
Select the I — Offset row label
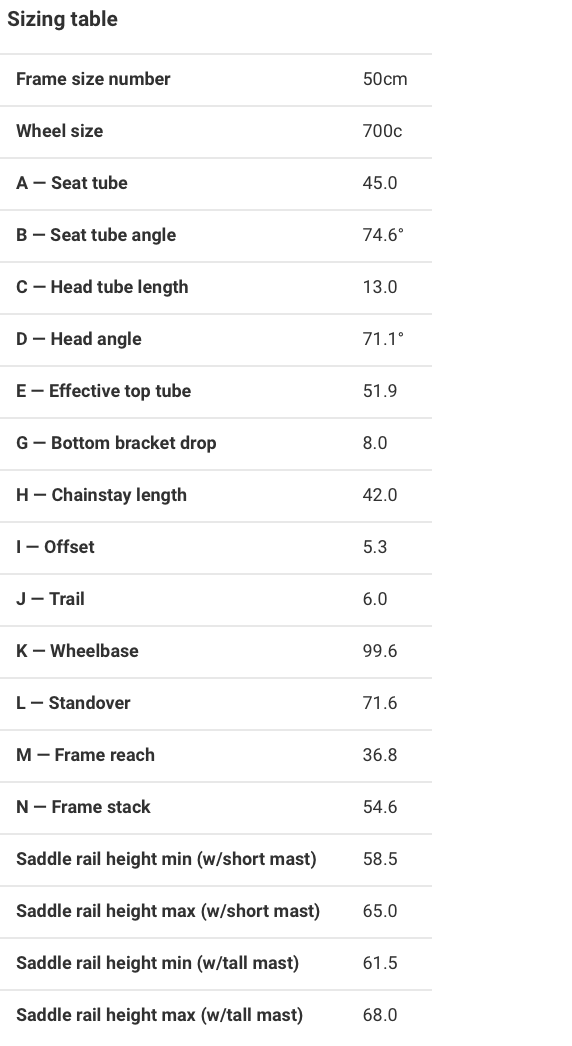(x=55, y=547)
